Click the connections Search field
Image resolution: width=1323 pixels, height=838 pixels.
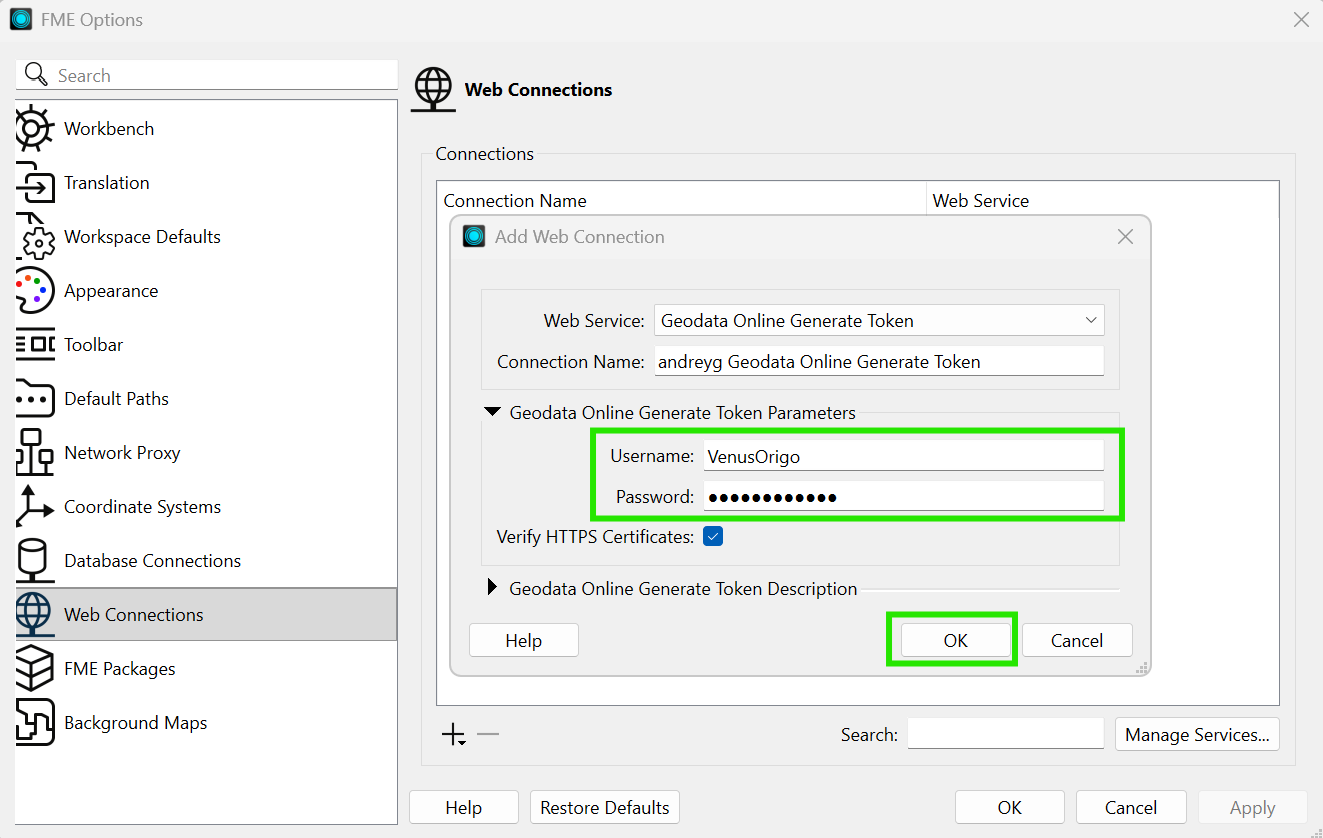(x=1006, y=734)
